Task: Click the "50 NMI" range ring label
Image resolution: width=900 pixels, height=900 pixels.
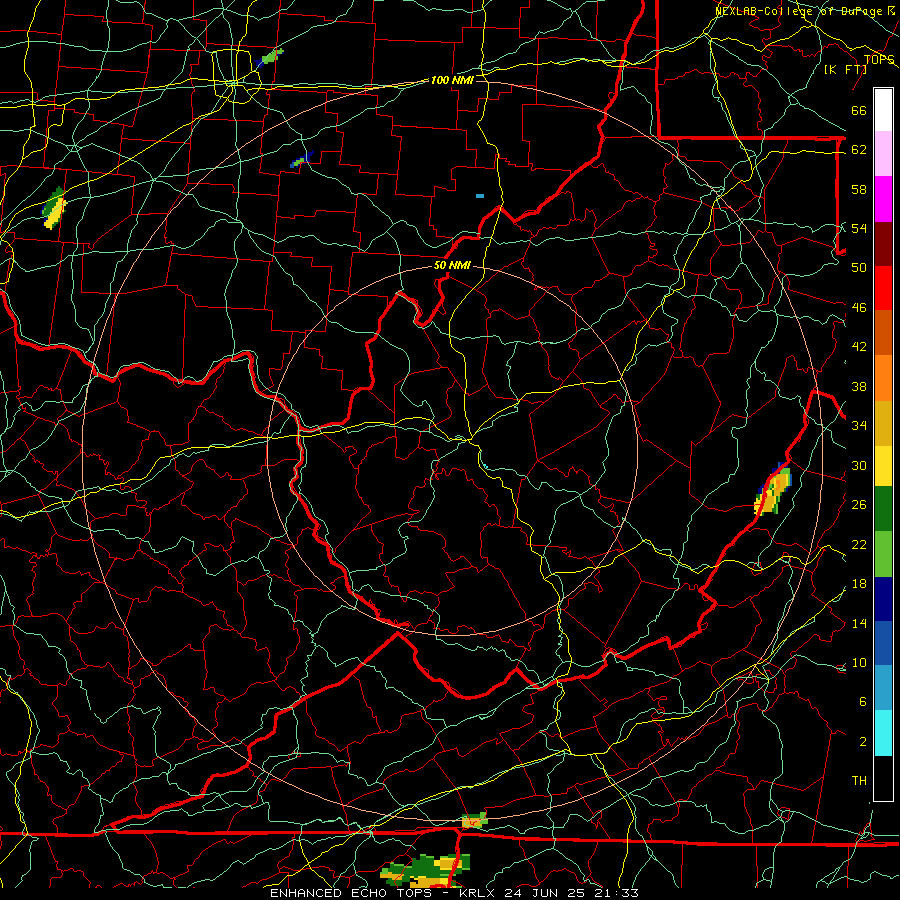Action: pyautogui.click(x=452, y=265)
